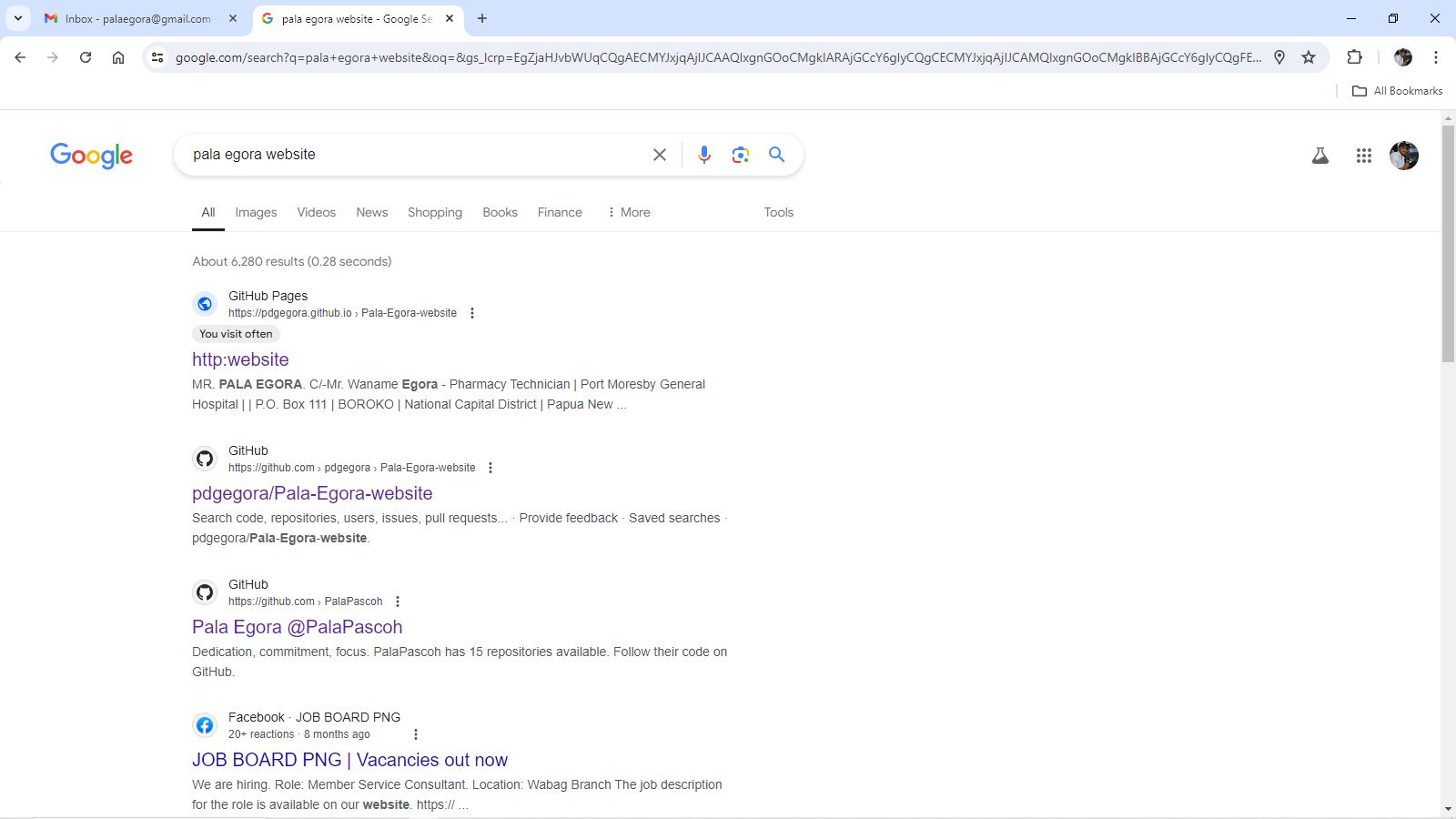The image size is (1456, 819).
Task: Click the You visit often chip
Action: (236, 334)
